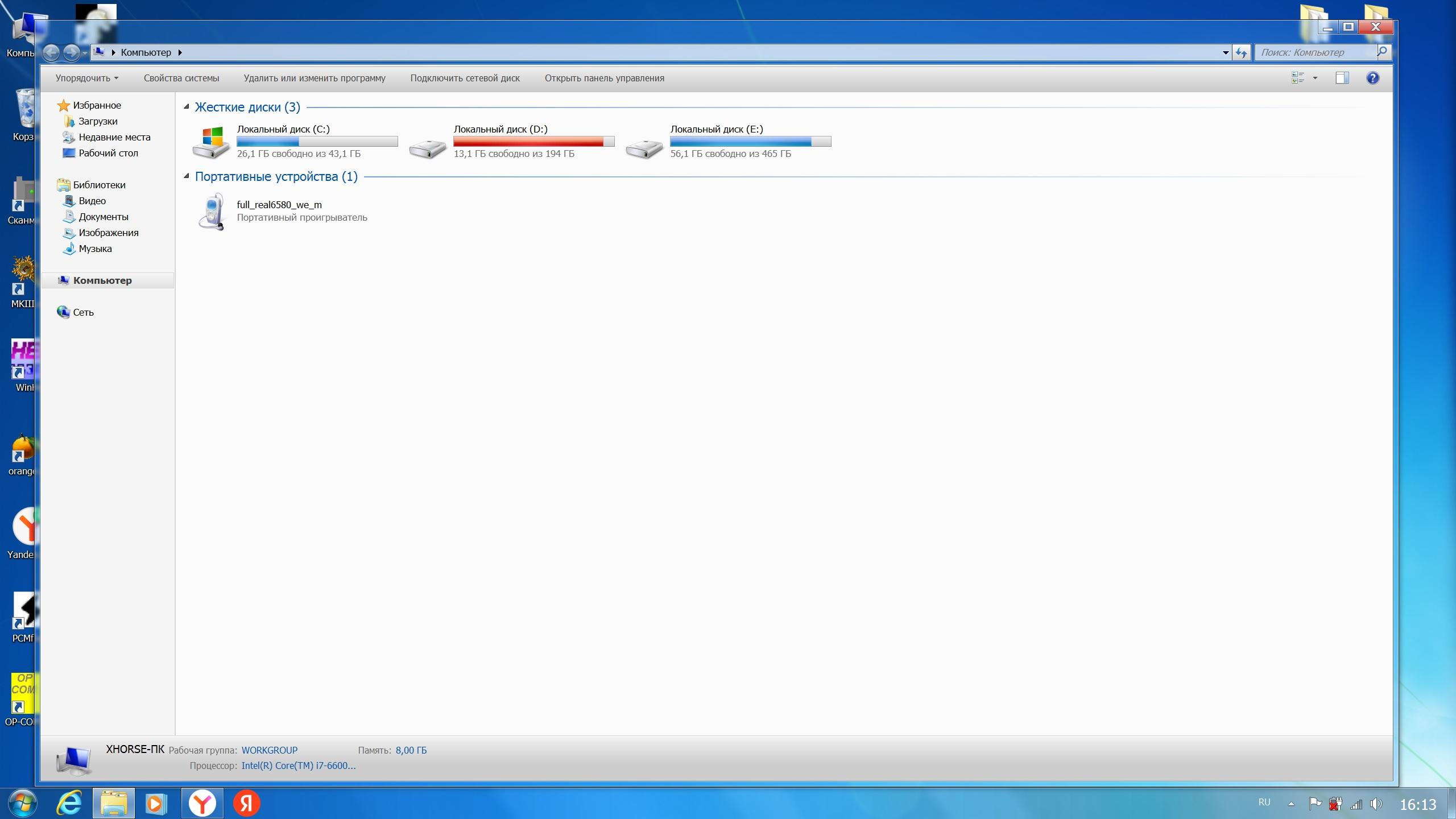Click the text 56,1 ГБ свободно из 465 ГБ
This screenshot has width=1456, height=819.
pos(731,154)
